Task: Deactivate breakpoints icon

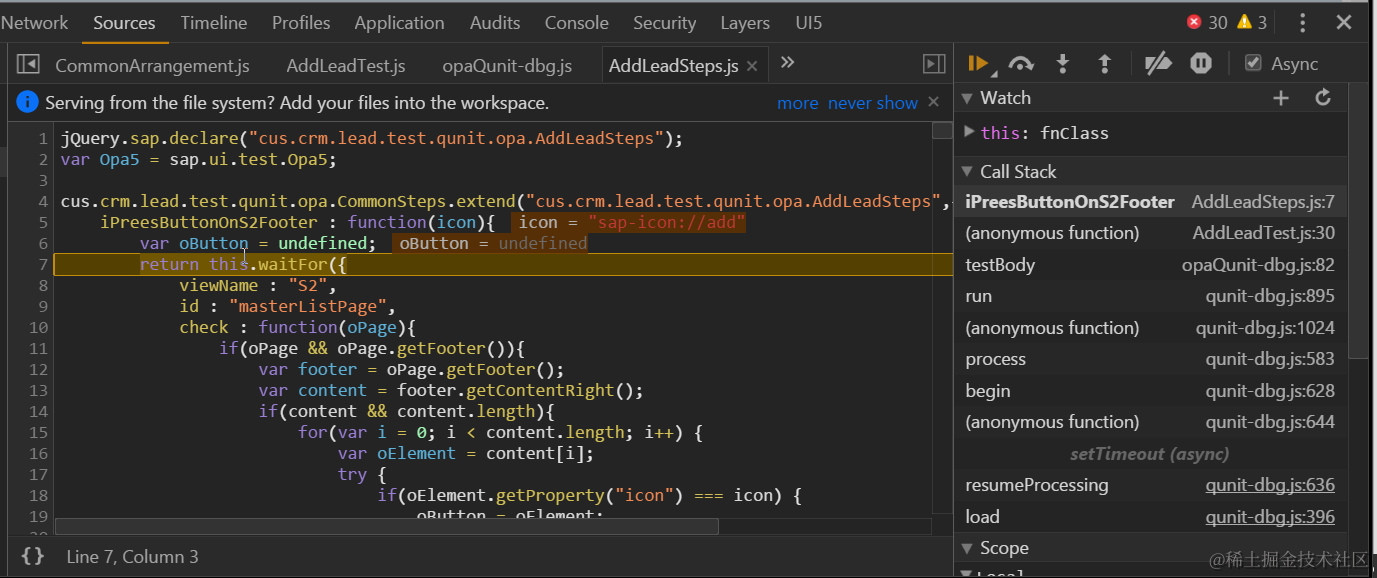Action: 1158,64
